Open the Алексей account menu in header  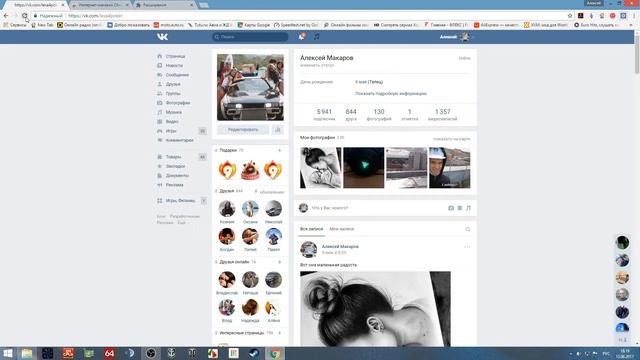(x=457, y=37)
